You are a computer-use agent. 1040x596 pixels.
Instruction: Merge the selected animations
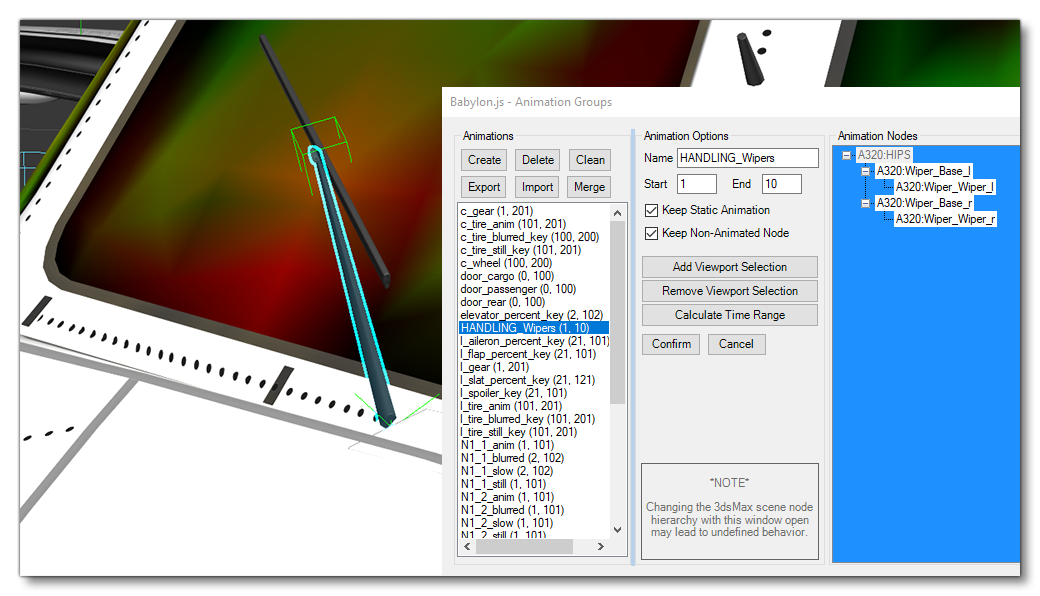click(x=589, y=186)
